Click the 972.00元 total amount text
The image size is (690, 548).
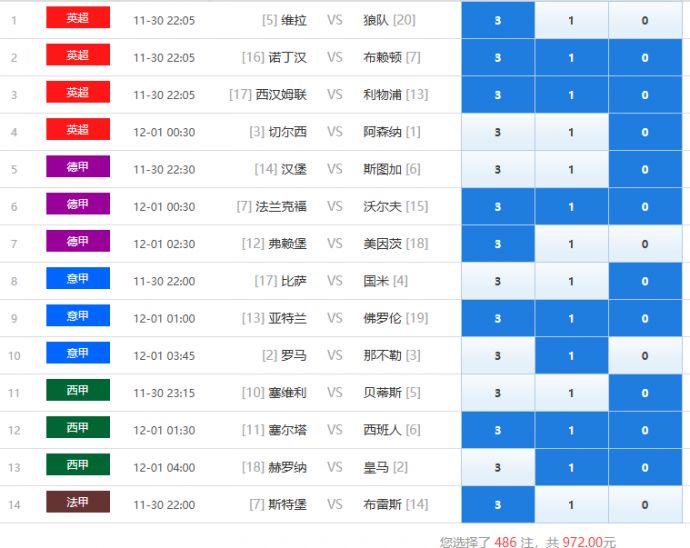point(589,542)
